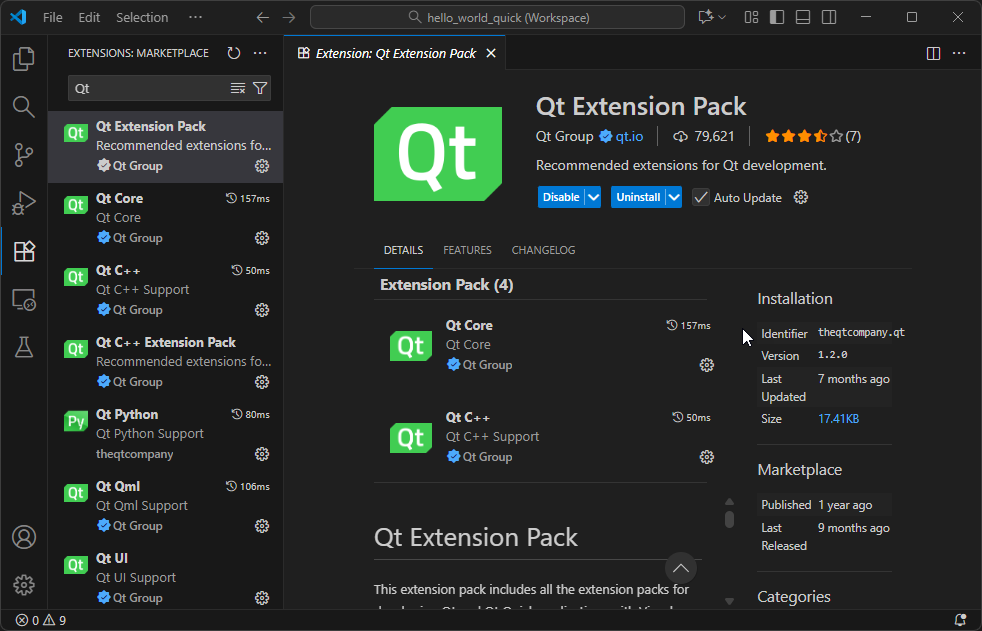Toggle the primary sidebar visibility icon
The height and width of the screenshot is (631, 982).
pyautogui.click(x=776, y=17)
